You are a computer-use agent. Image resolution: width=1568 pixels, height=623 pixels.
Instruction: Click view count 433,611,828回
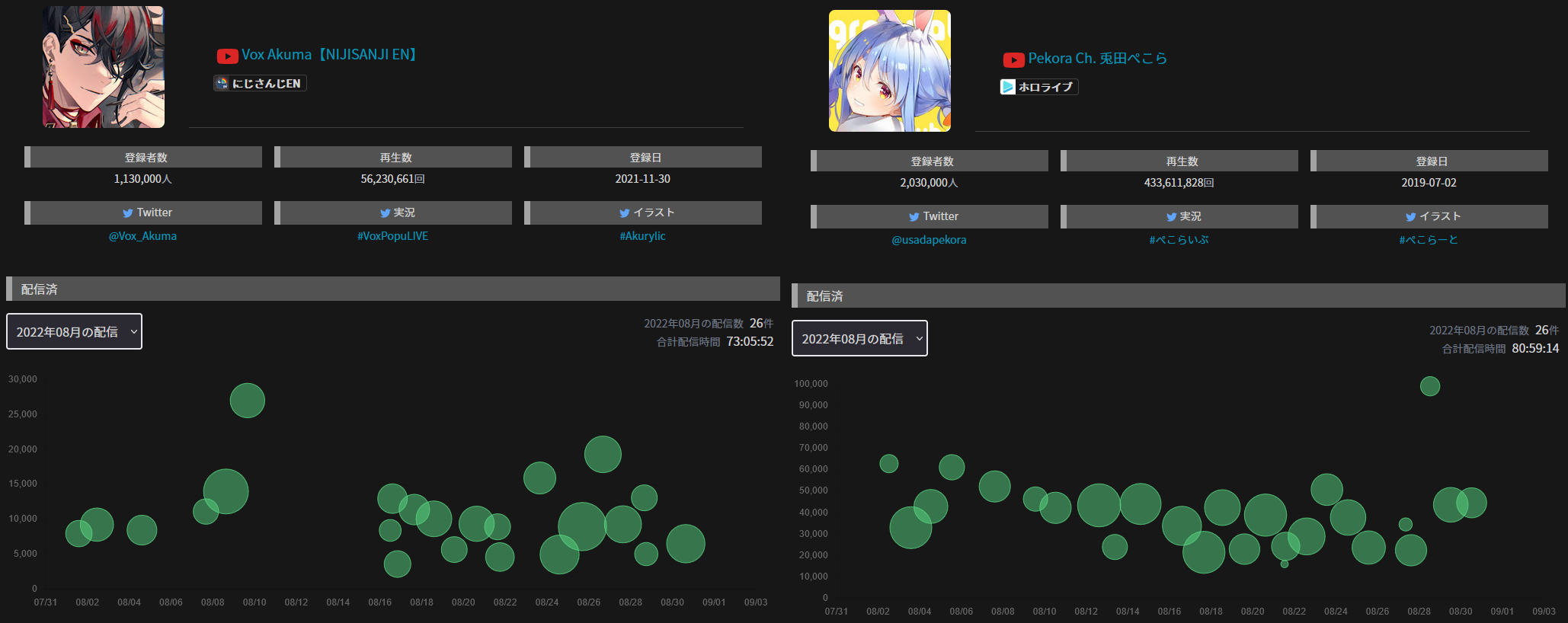(x=1179, y=183)
